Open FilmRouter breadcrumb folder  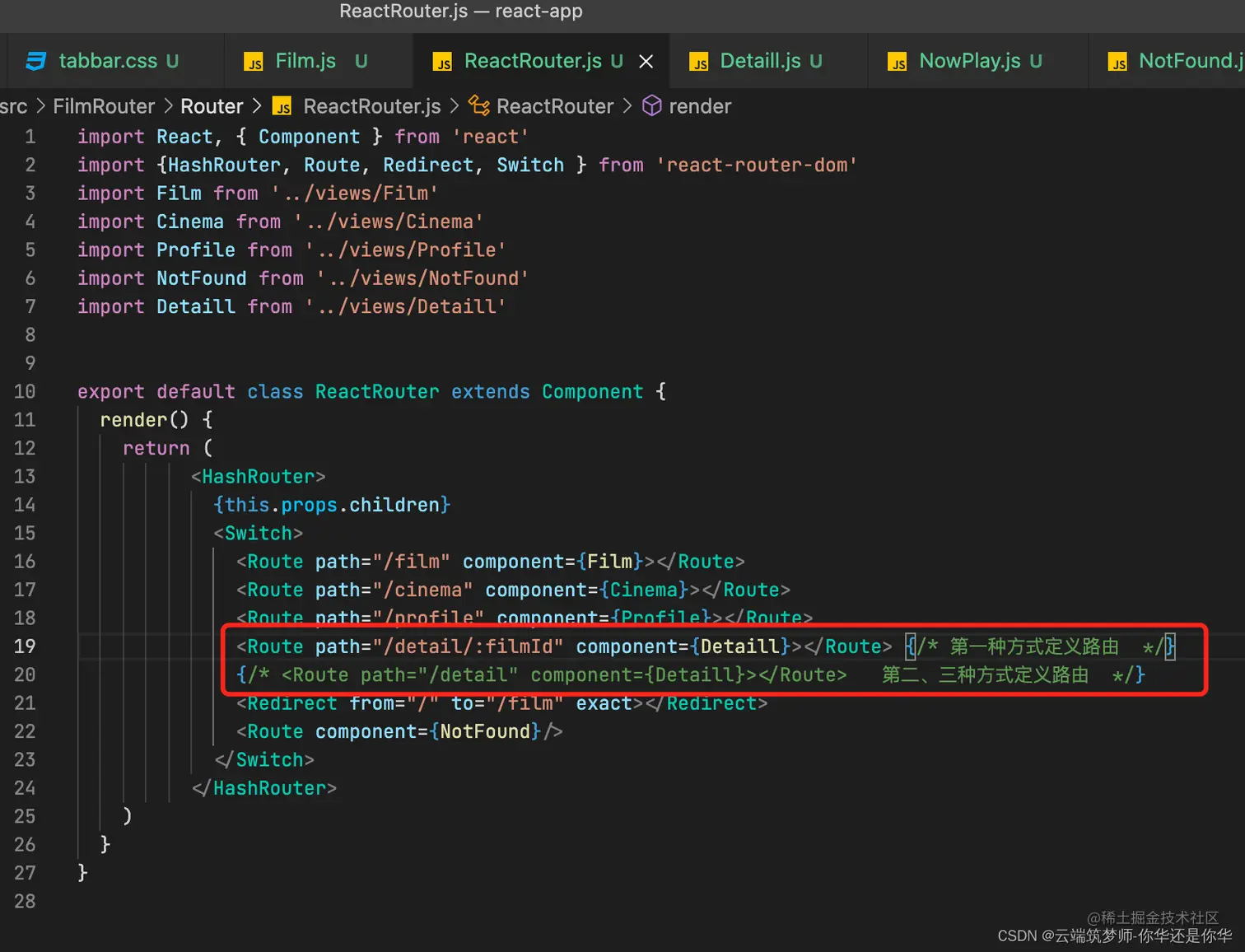104,106
